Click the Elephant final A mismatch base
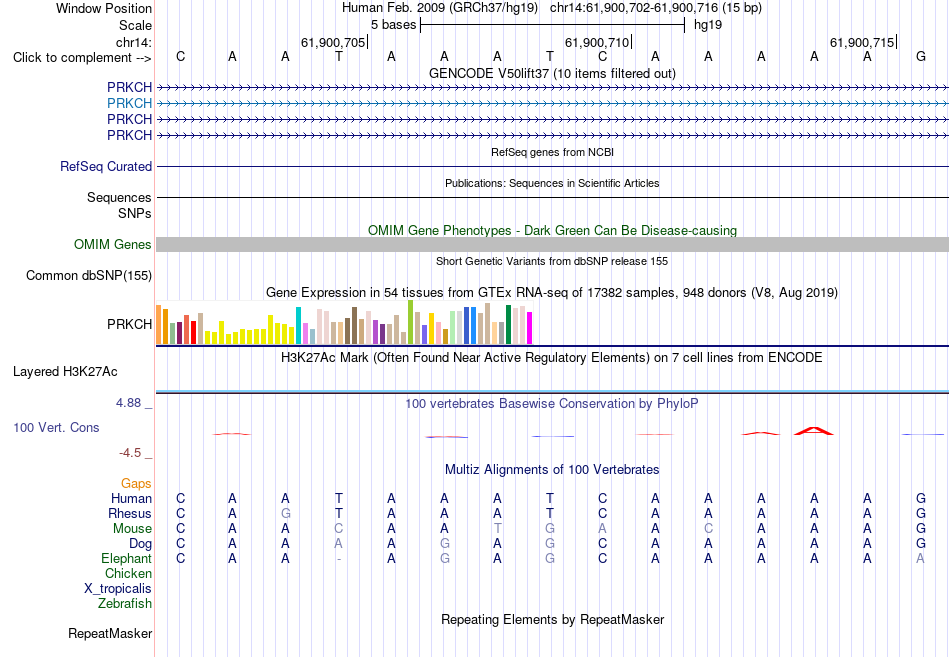Viewport: 950px width, 657px height. coord(920,559)
